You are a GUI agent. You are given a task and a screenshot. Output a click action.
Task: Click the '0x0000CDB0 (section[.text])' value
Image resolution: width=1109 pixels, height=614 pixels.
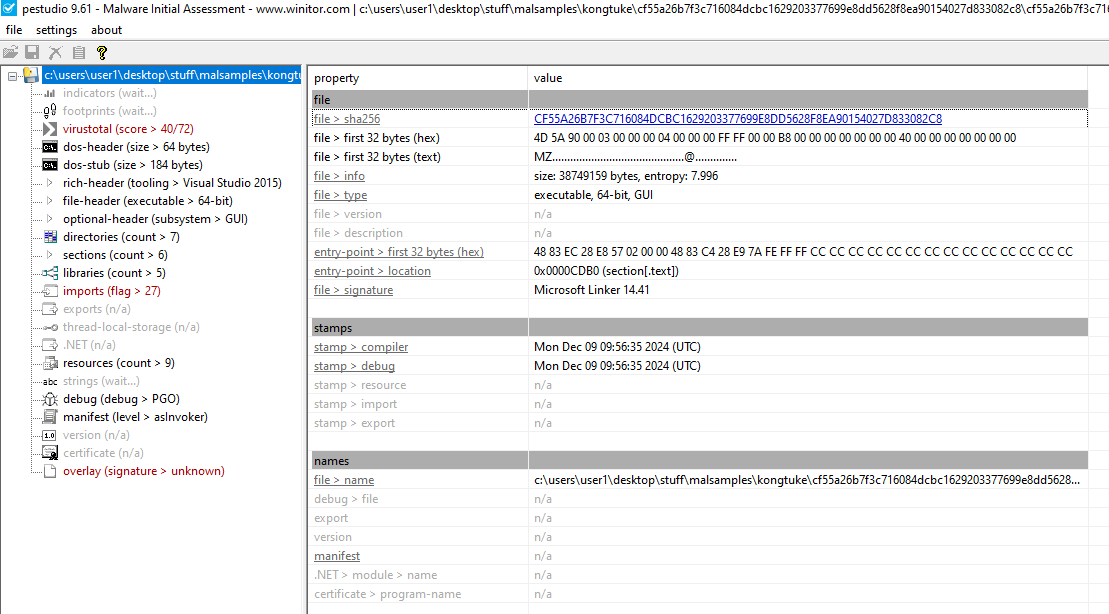pyautogui.click(x=606, y=271)
